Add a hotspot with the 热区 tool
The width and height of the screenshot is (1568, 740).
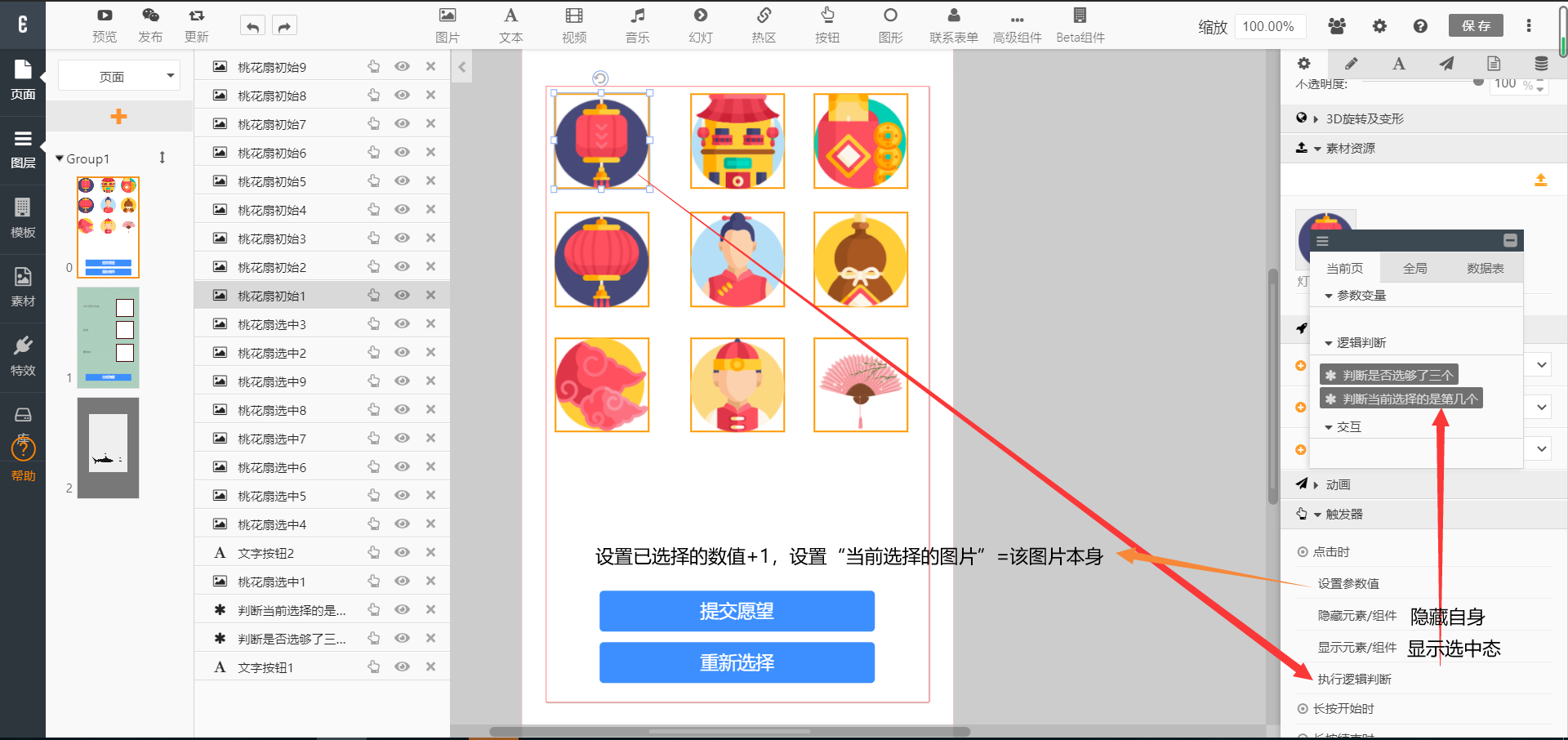pos(764,25)
